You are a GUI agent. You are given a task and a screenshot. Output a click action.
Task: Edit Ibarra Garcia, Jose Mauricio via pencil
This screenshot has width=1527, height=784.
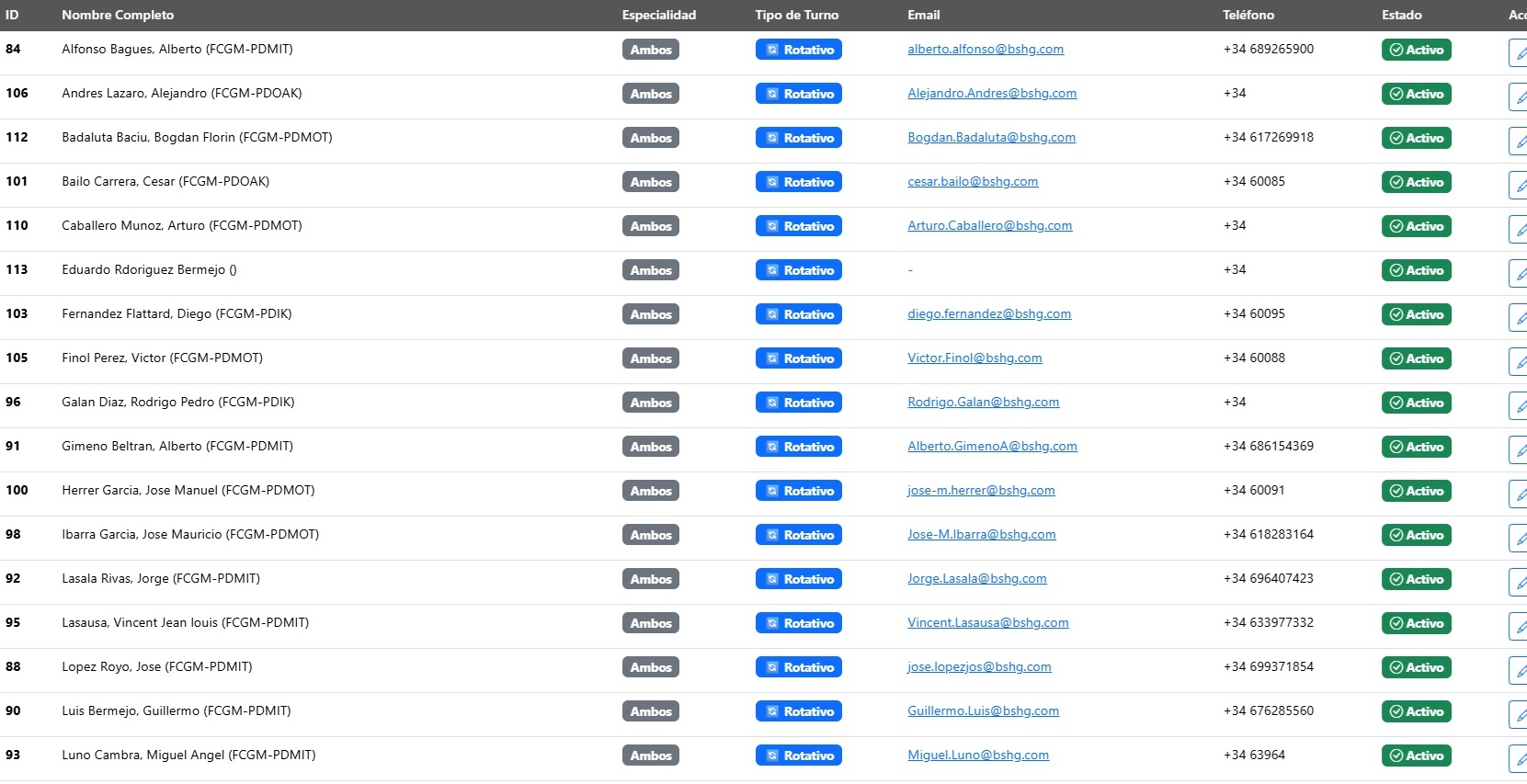pyautogui.click(x=1519, y=539)
